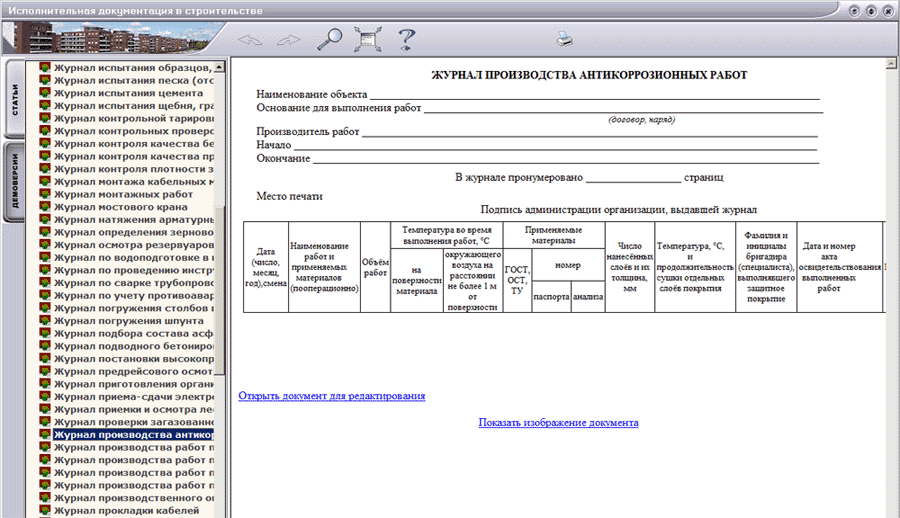The height and width of the screenshot is (518, 900).
Task: Click icon beside Журнал постановки высокопр
Action: point(45,358)
